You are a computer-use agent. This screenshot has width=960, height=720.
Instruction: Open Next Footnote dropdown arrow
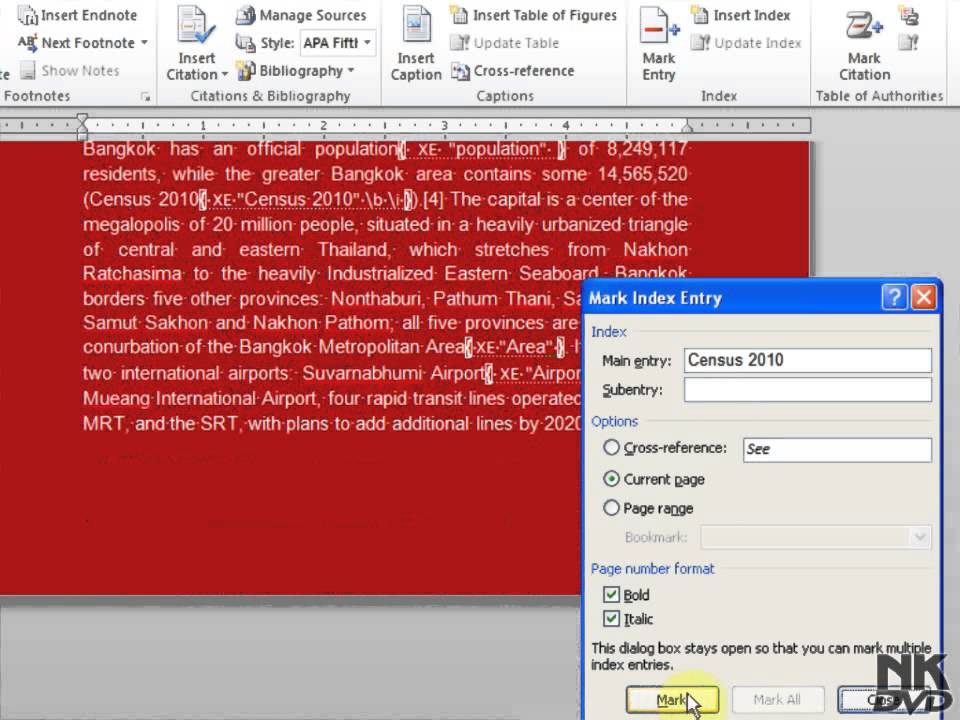(144, 43)
